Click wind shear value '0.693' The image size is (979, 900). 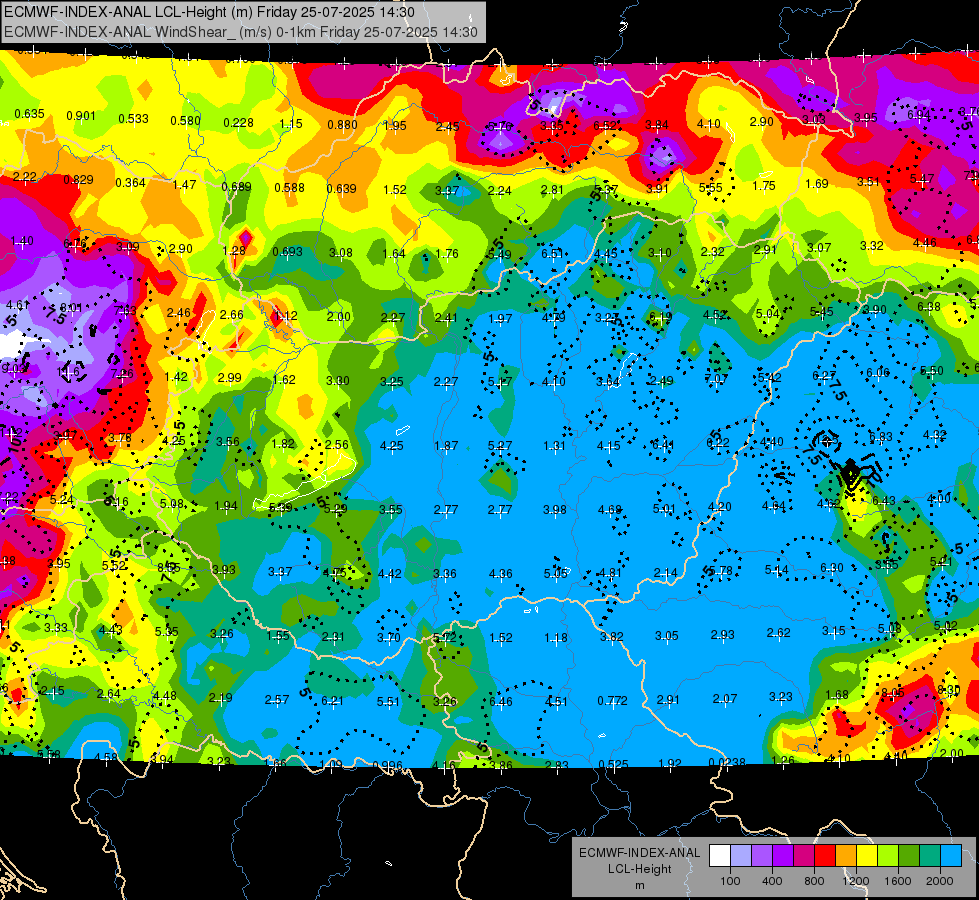pyautogui.click(x=287, y=252)
